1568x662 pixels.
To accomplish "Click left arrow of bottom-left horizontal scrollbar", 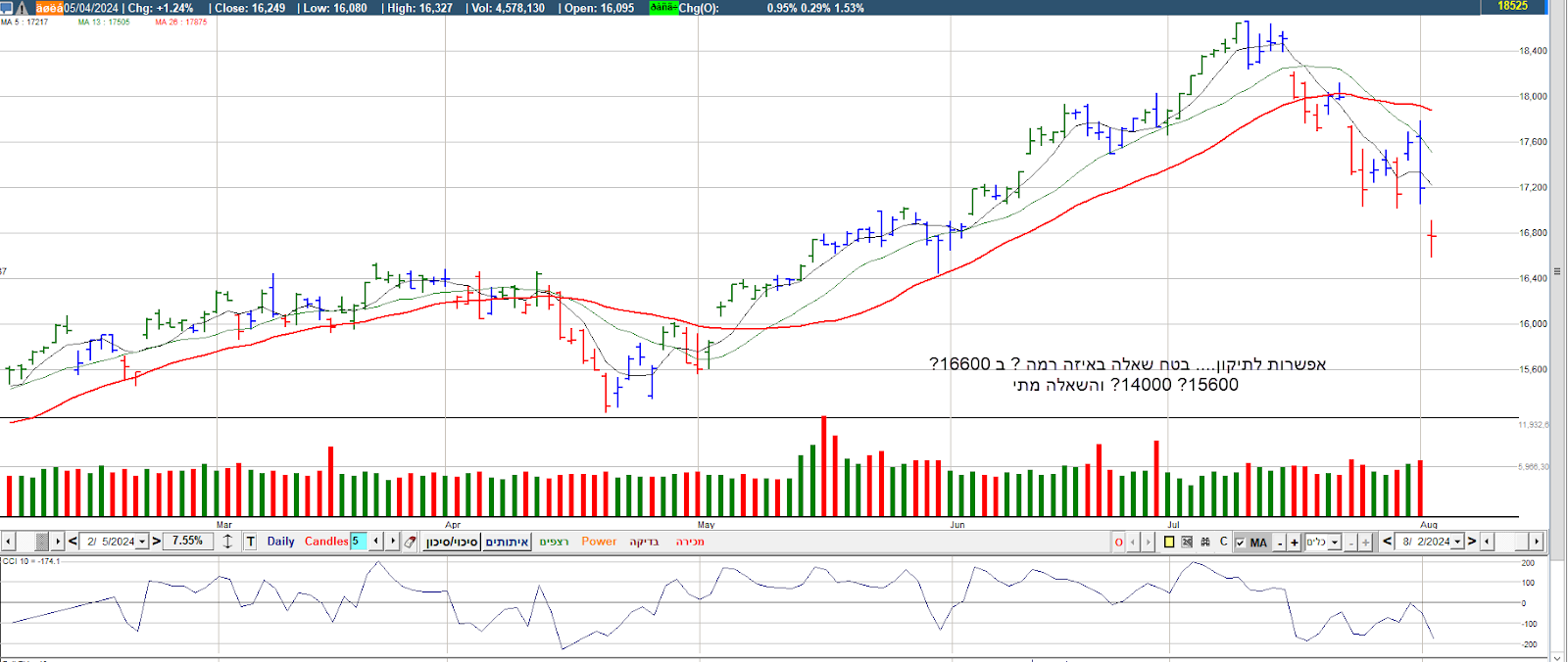I will point(8,542).
